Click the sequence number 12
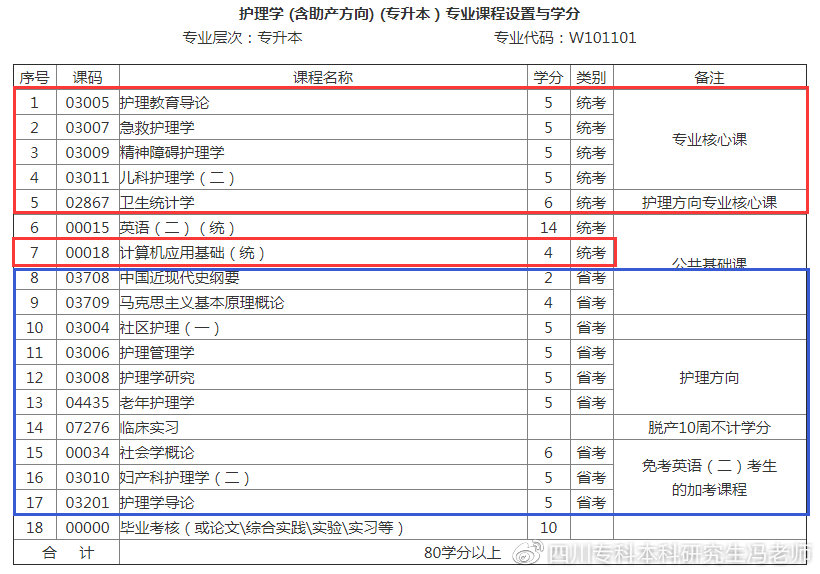820x574 pixels. click(35, 377)
